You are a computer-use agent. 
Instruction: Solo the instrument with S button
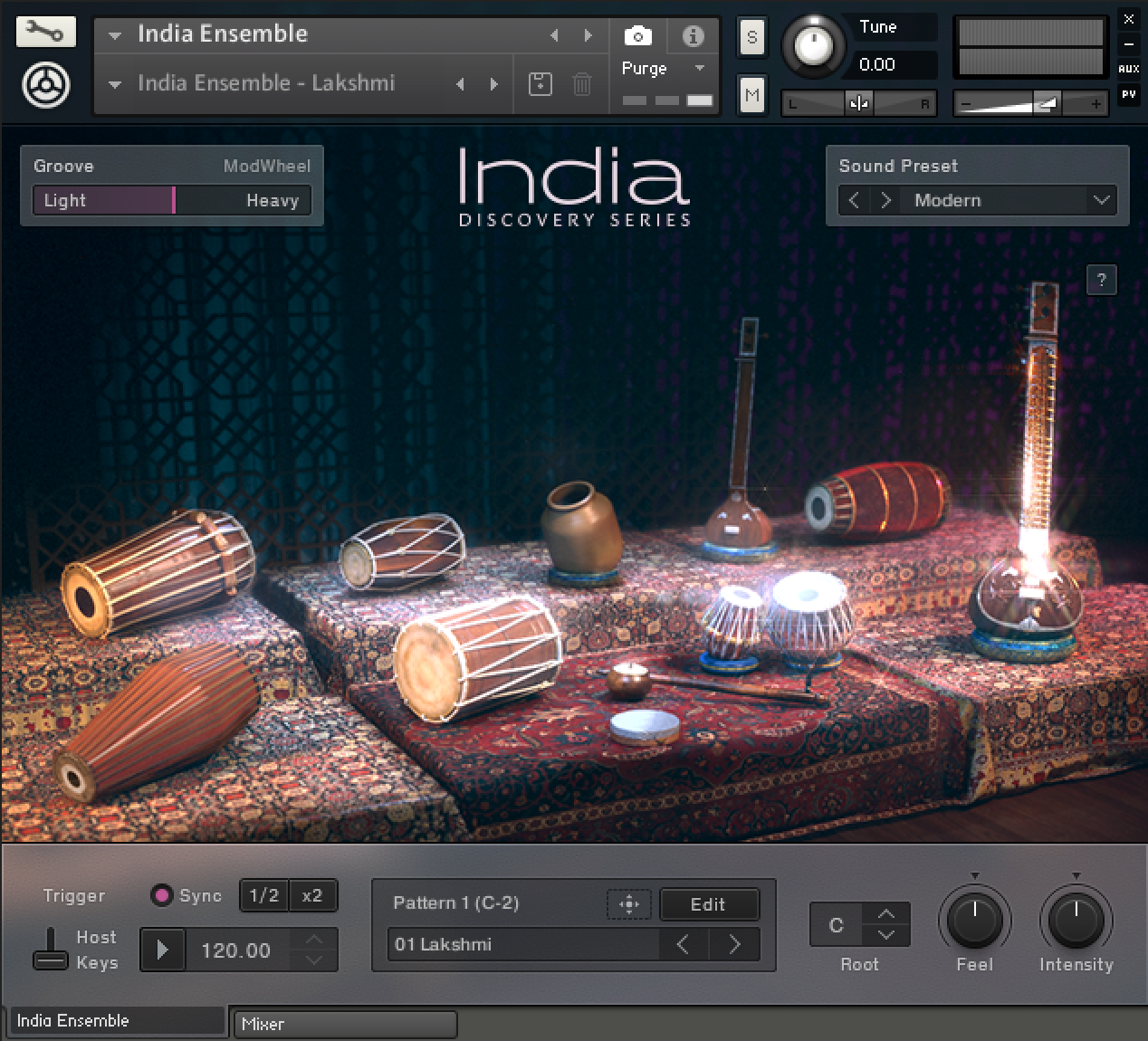point(751,38)
